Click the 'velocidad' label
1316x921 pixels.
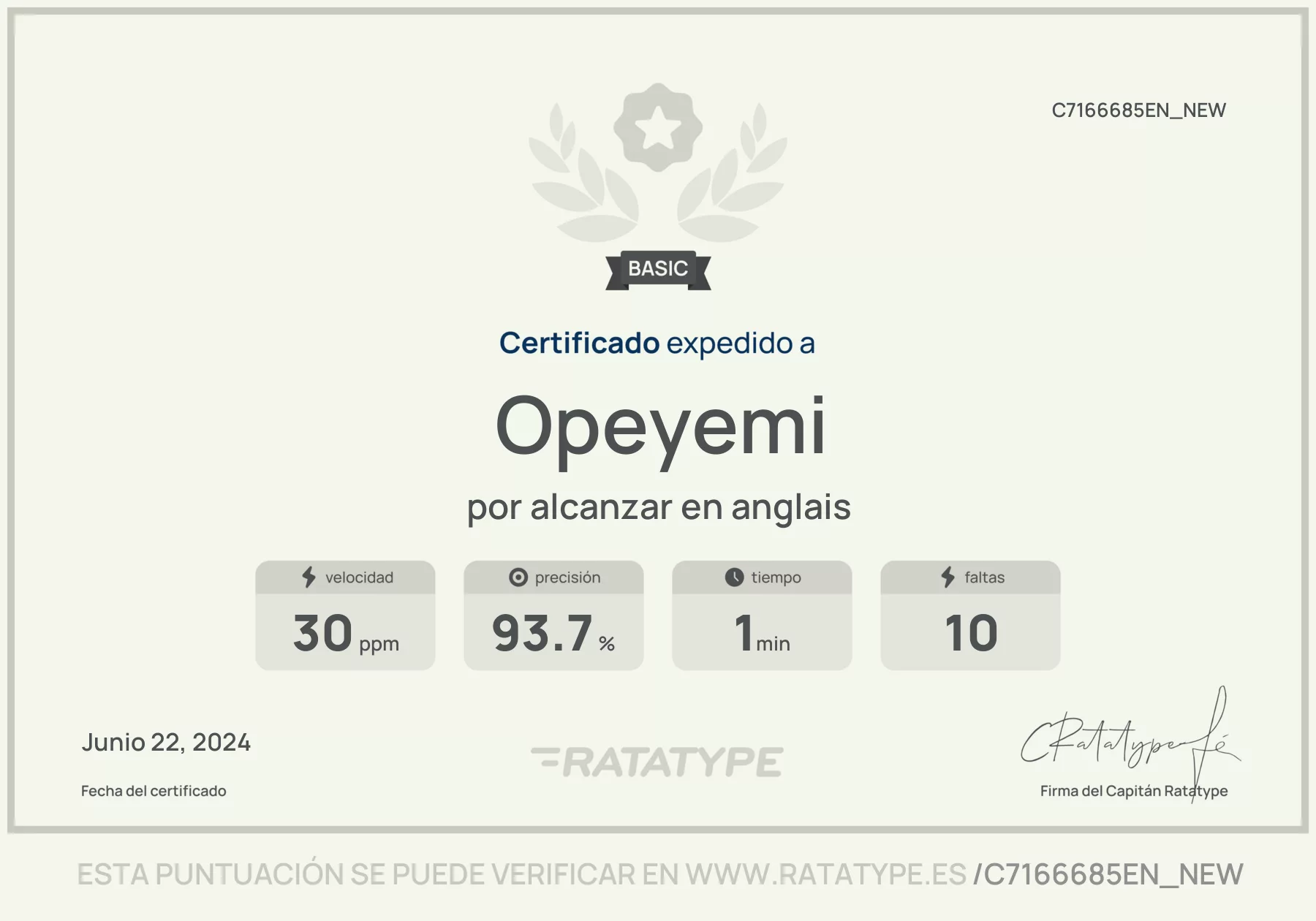(x=359, y=577)
